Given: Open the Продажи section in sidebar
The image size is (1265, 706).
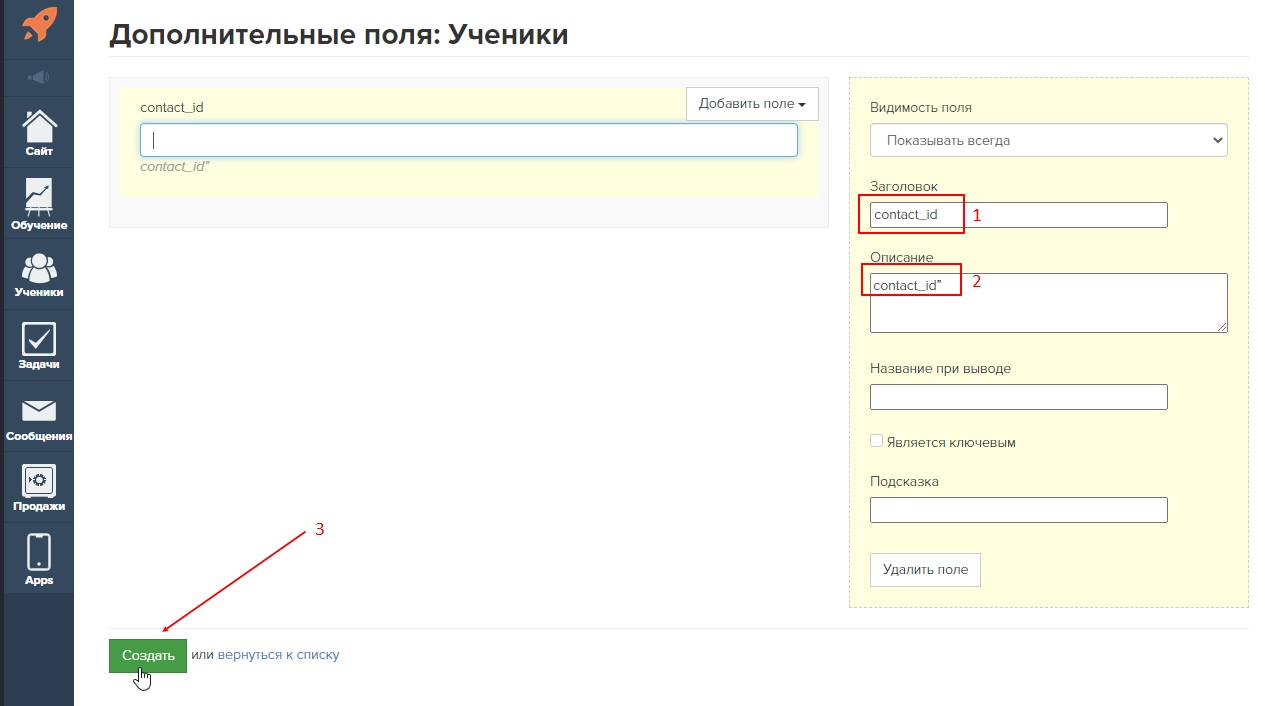Looking at the screenshot, I should click(39, 489).
